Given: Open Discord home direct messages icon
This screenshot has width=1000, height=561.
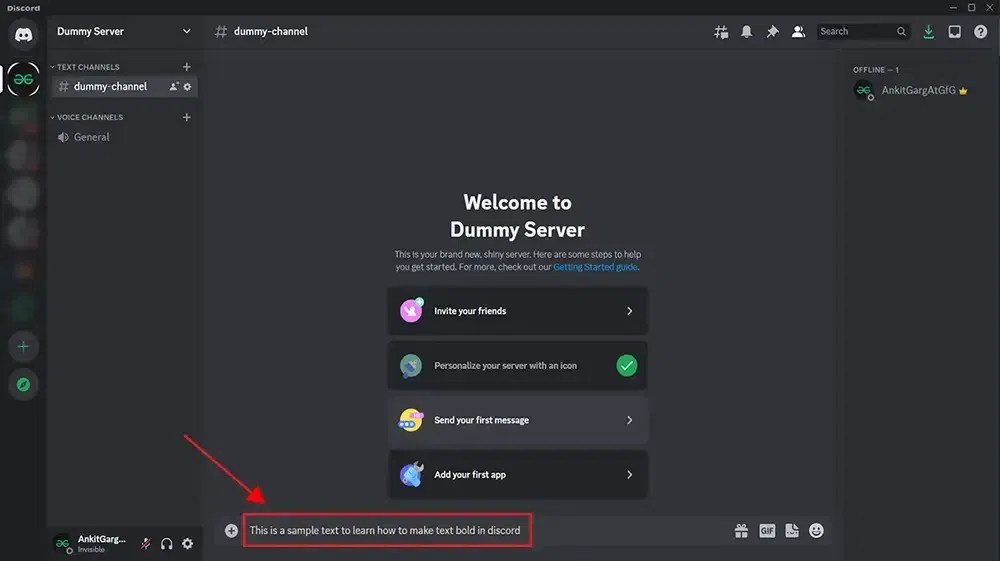Looking at the screenshot, I should (24, 34).
